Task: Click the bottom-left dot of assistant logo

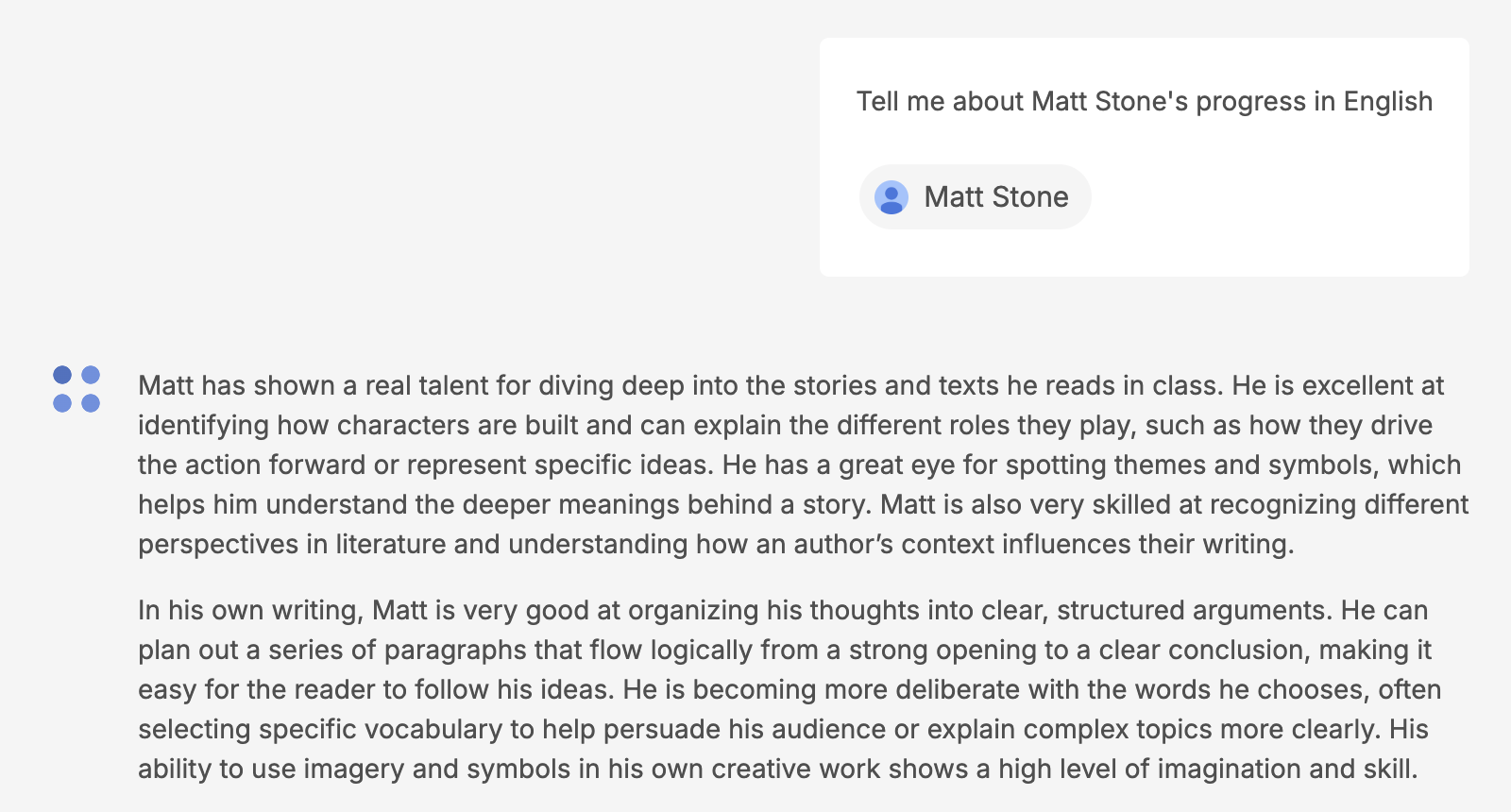Action: pos(62,403)
